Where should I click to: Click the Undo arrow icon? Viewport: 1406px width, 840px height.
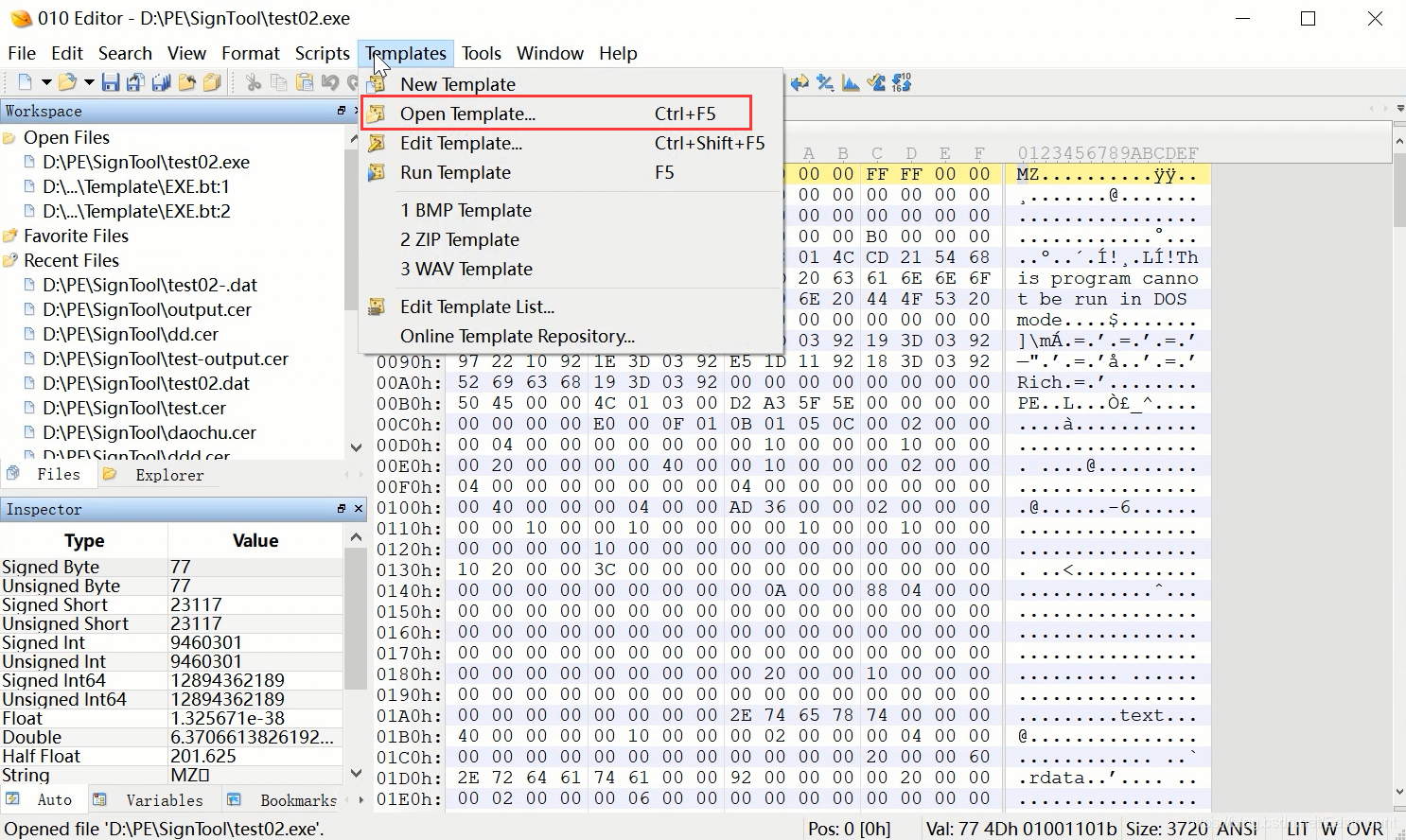(x=329, y=82)
